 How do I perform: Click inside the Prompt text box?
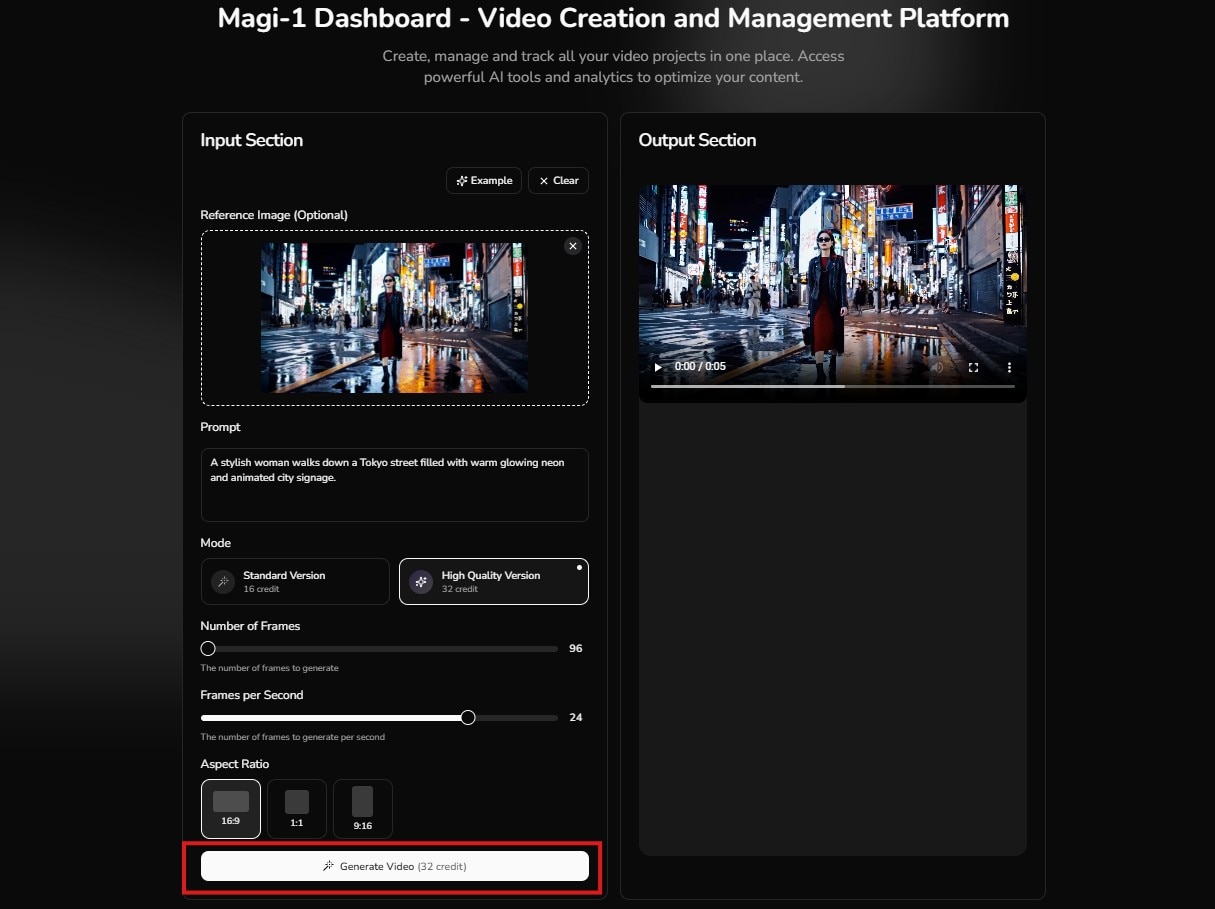coord(394,483)
